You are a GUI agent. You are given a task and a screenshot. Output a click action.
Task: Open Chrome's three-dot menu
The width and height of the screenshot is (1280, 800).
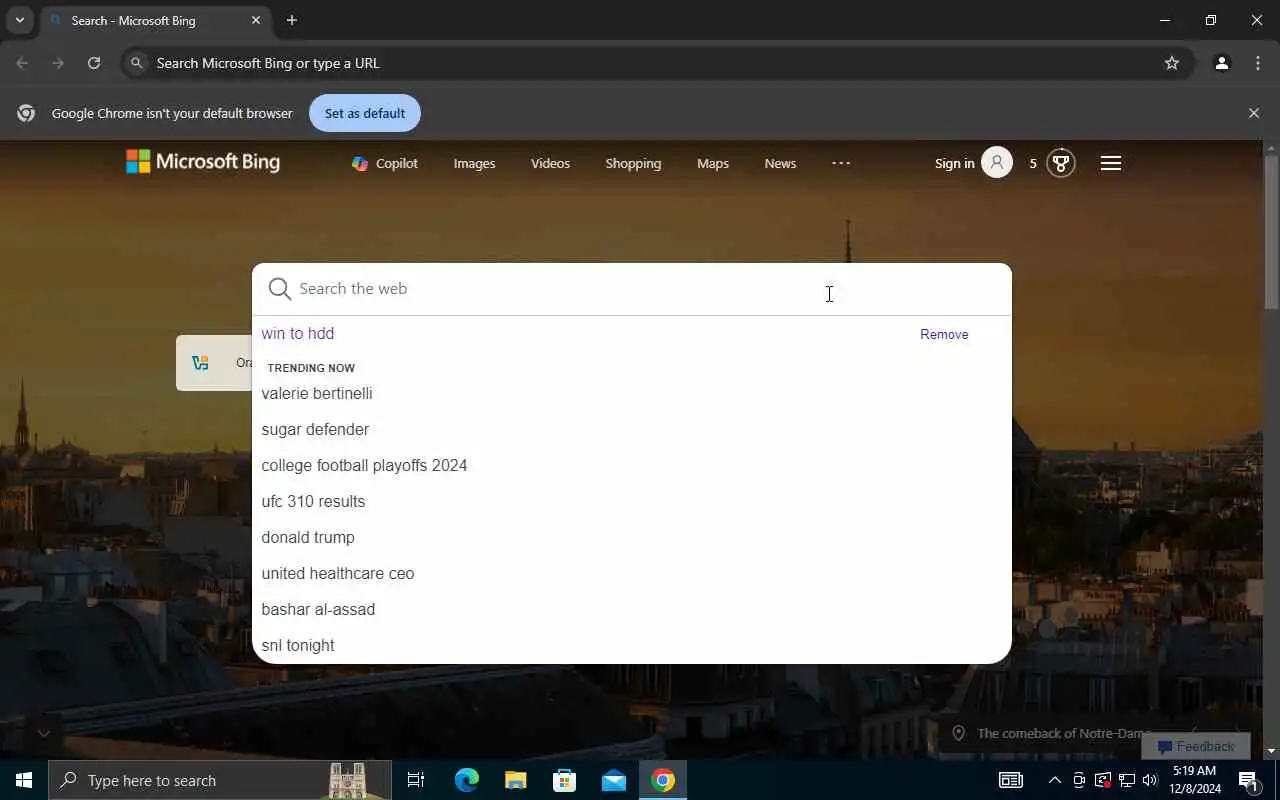[x=1258, y=63]
